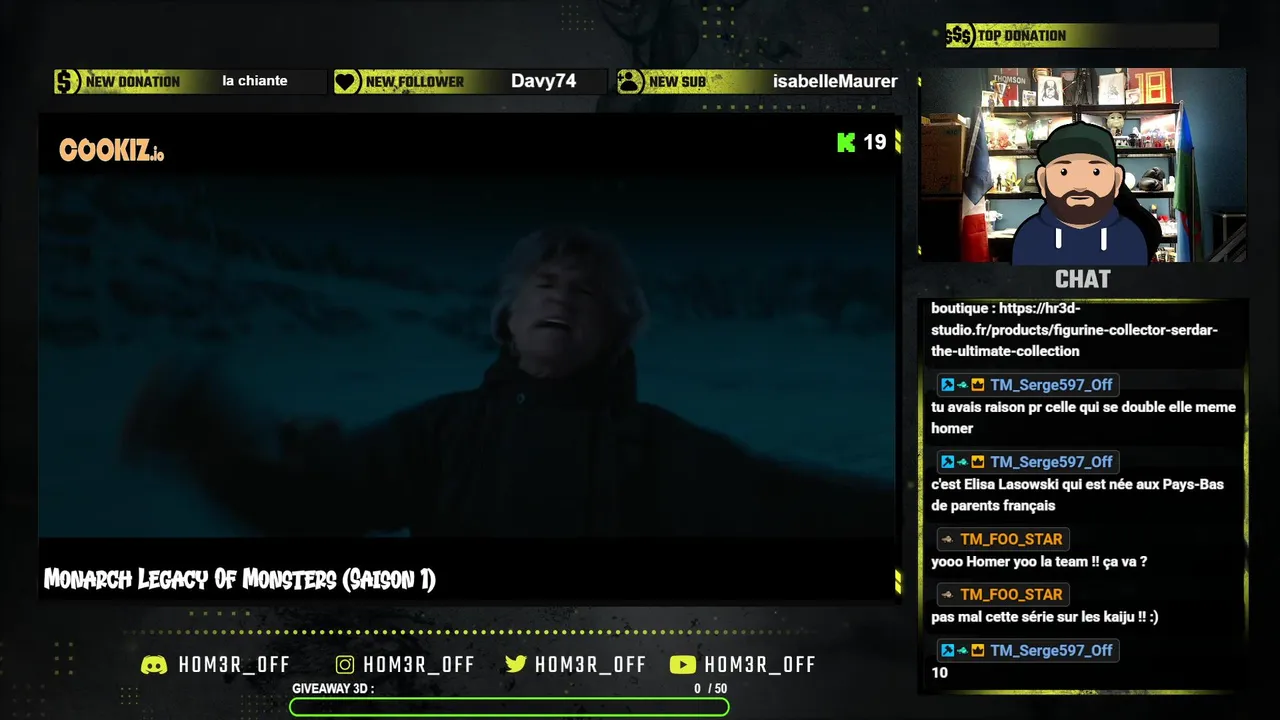Click the New Sub label
Viewport: 1280px width, 720px height.
point(677,82)
